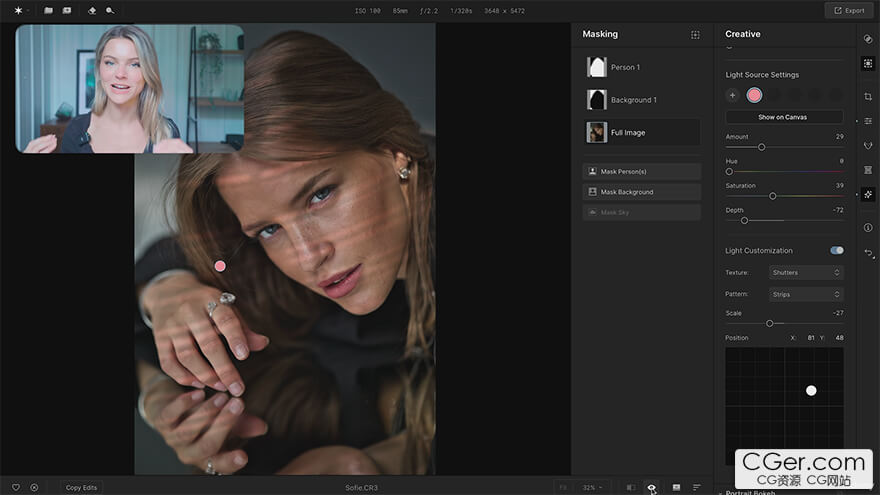Select the Person 1 mask

(643, 67)
